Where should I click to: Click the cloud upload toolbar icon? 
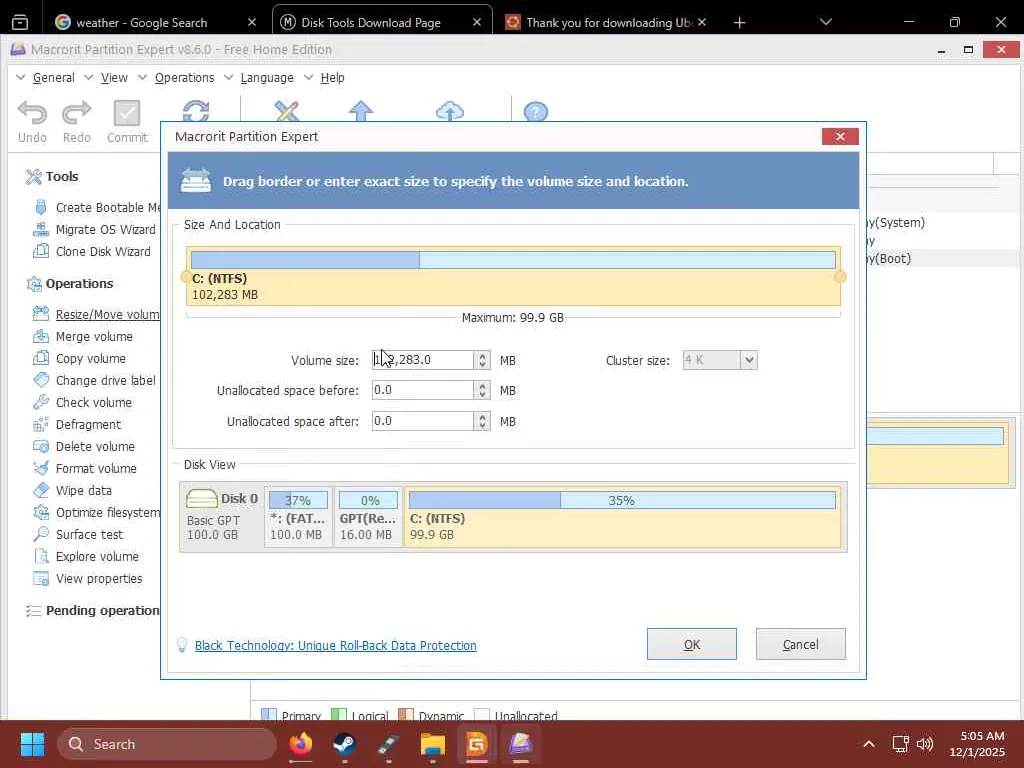(450, 111)
